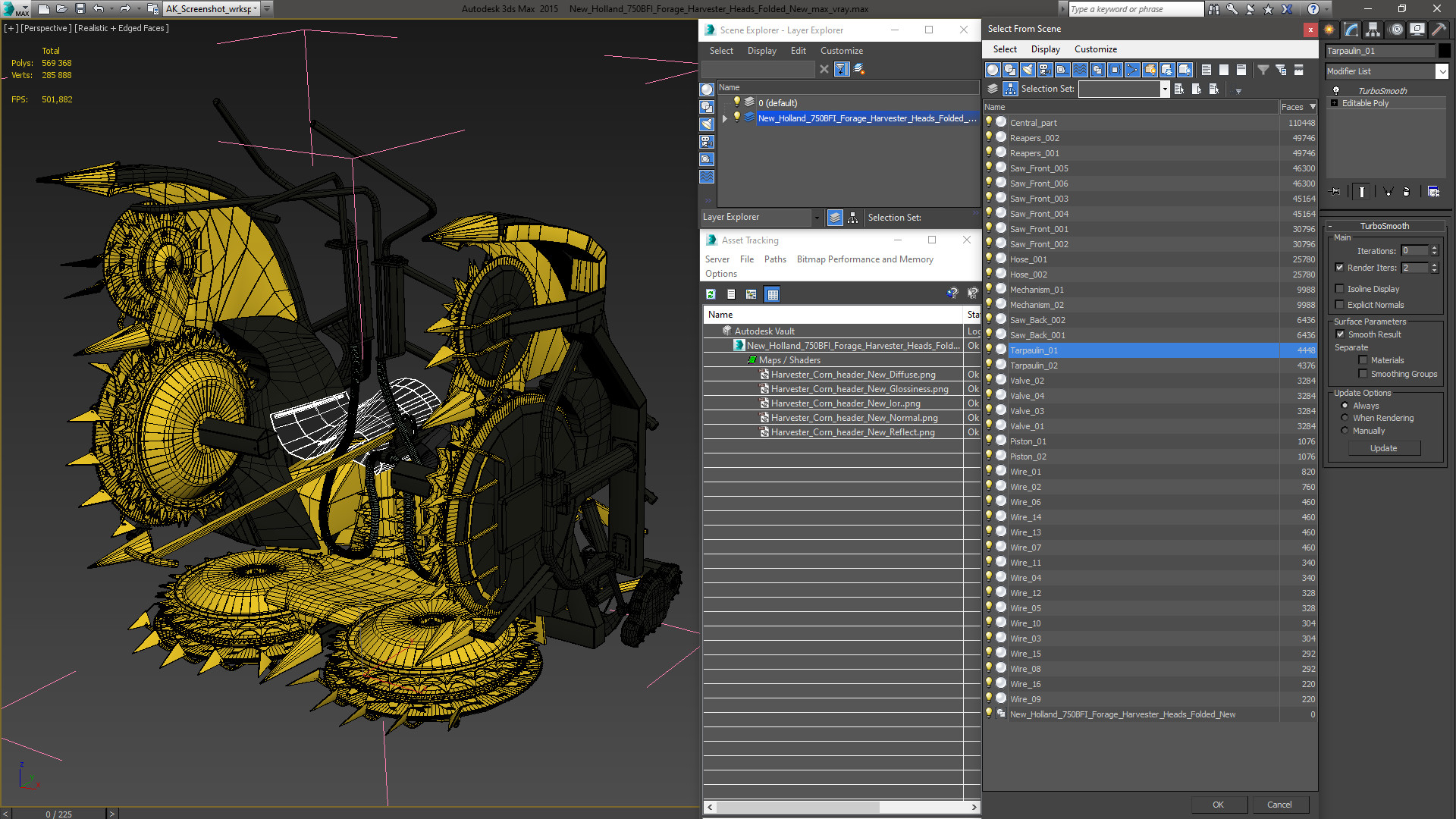
Task: Enable Explicit Normals checkbox
Action: 1340,305
